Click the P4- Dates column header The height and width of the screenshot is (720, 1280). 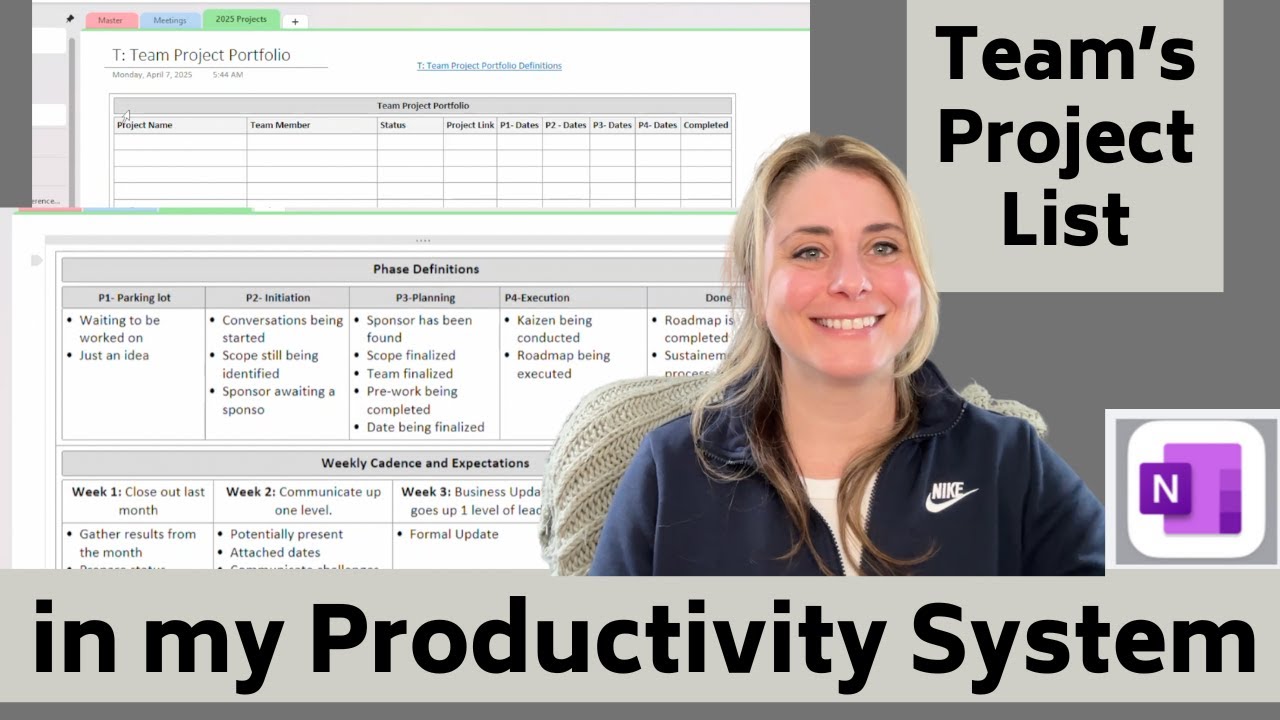pyautogui.click(x=658, y=125)
